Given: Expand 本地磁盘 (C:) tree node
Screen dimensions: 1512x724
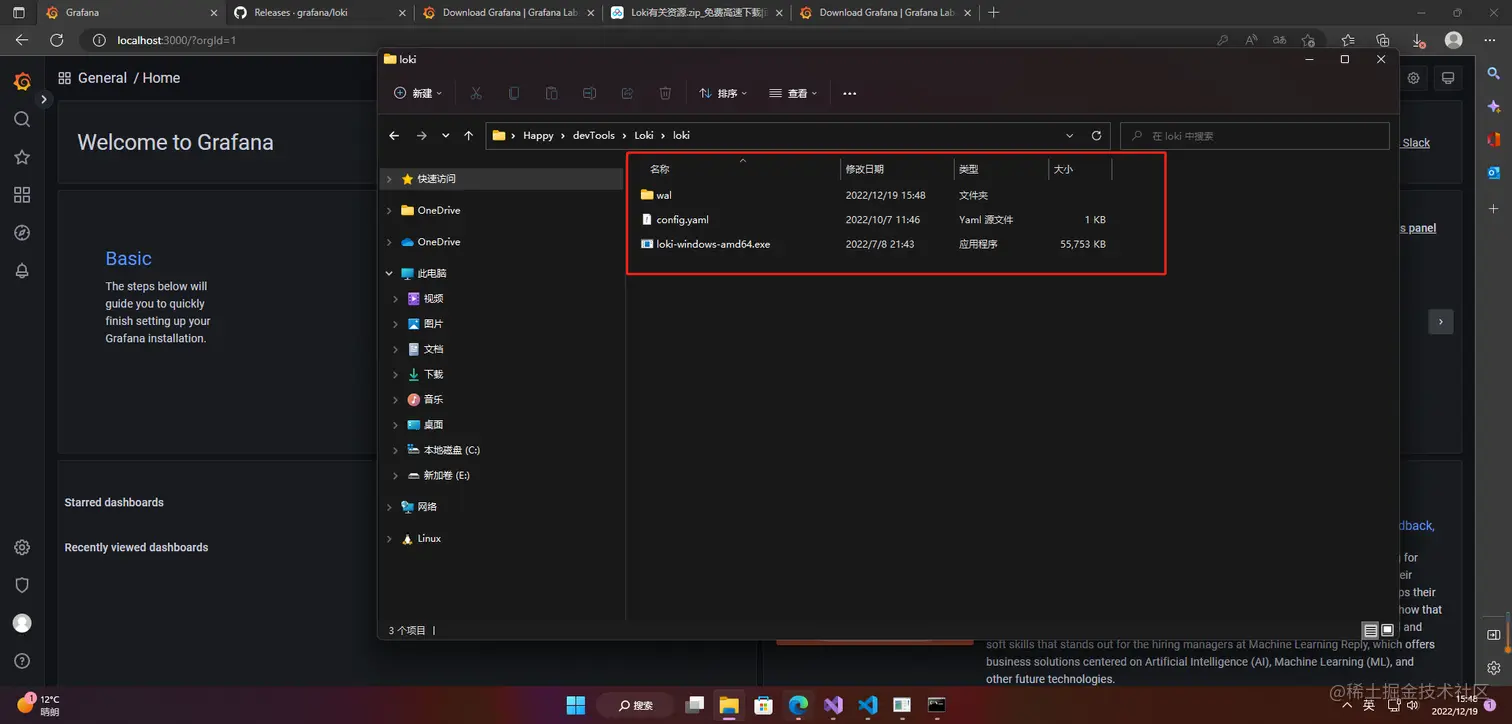Looking at the screenshot, I should click(x=397, y=450).
